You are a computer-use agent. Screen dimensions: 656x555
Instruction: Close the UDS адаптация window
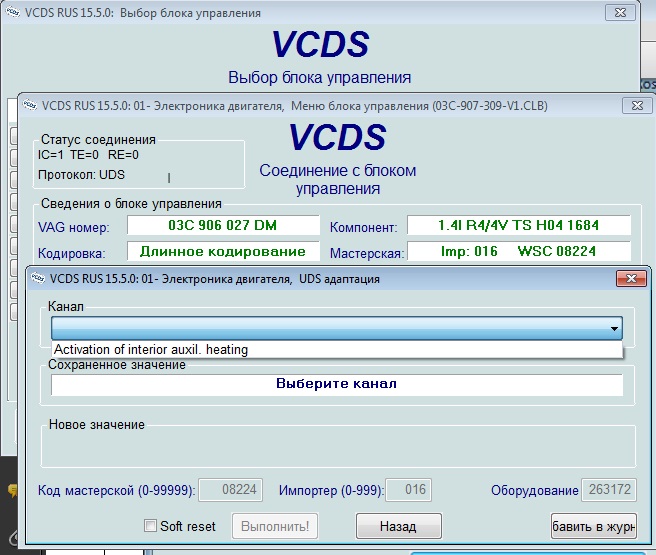click(x=631, y=279)
